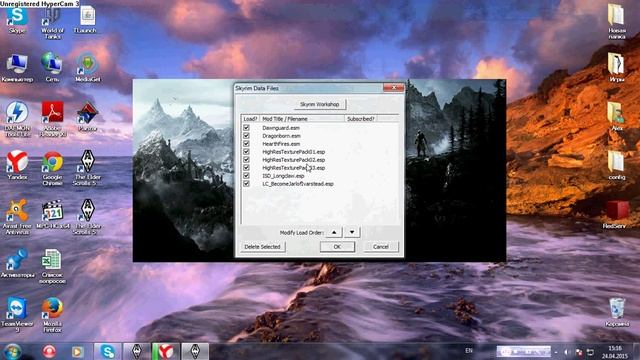This screenshot has width=640, height=360.
Task: Select the HearthFires.esm file name
Action: (x=281, y=144)
